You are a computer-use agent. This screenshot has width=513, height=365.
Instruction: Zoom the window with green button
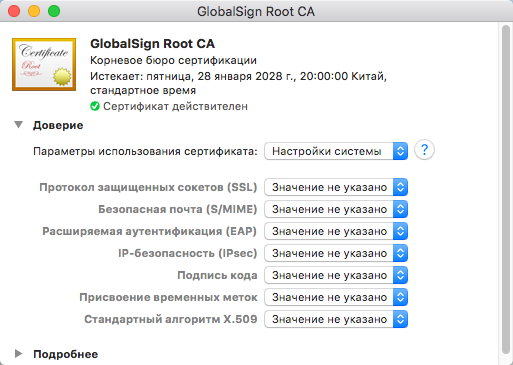[54, 11]
